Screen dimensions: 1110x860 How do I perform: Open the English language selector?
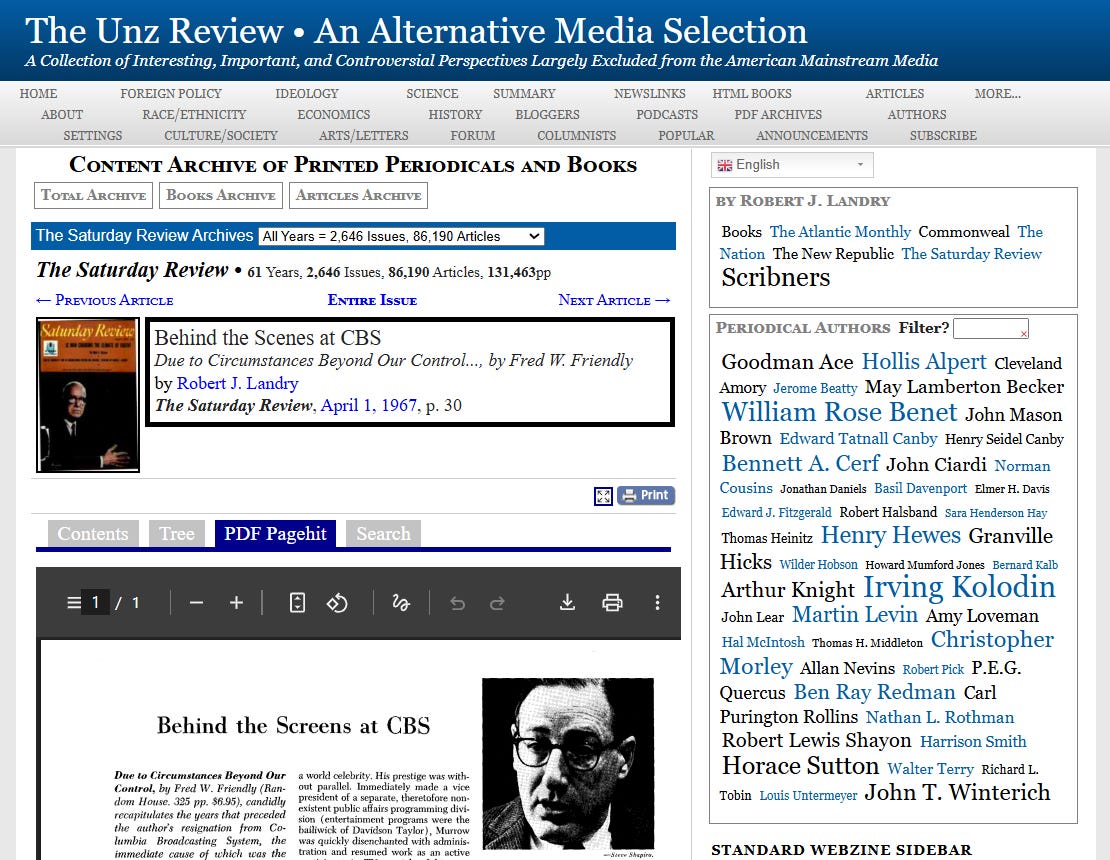point(792,165)
